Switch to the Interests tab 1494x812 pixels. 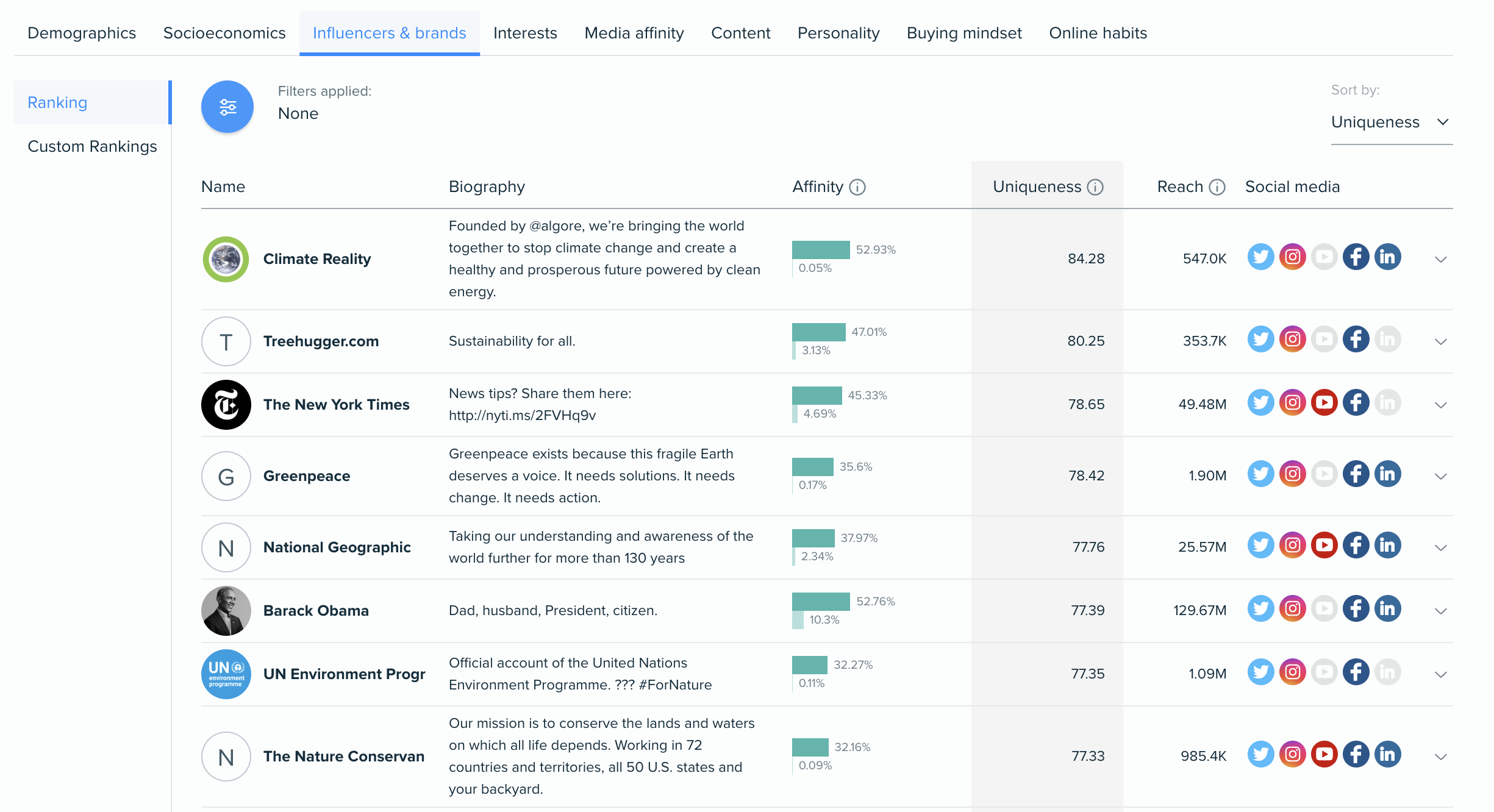point(525,32)
